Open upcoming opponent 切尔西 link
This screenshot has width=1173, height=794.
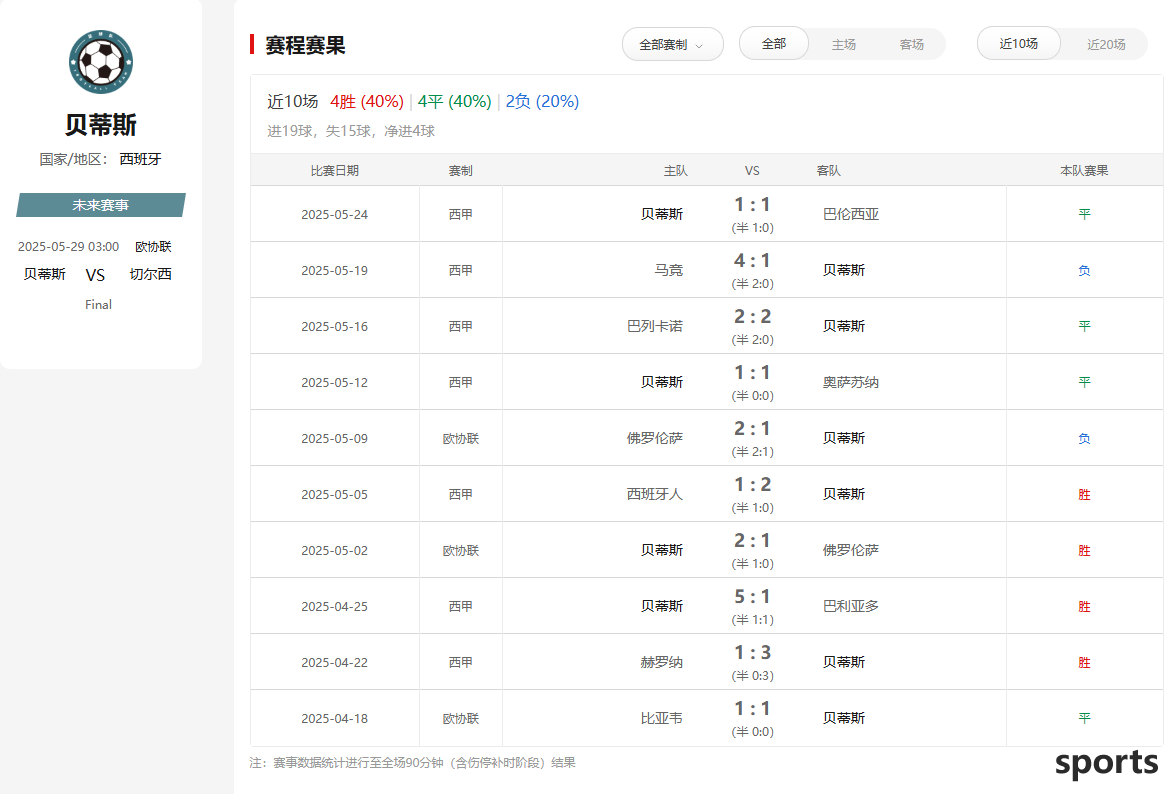point(150,274)
